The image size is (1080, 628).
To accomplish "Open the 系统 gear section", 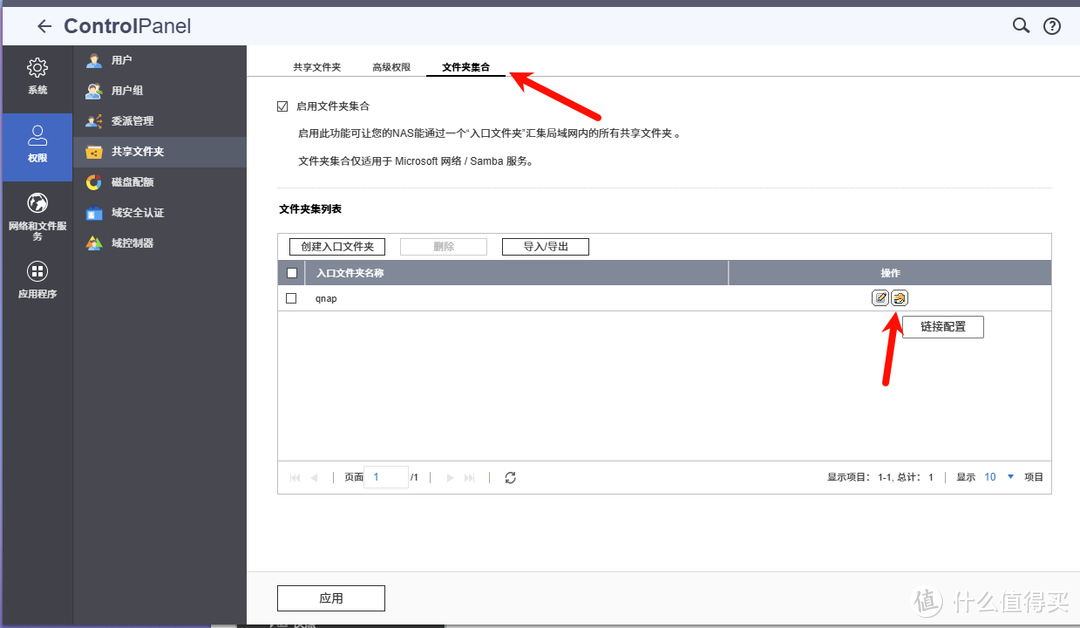I will pos(37,76).
